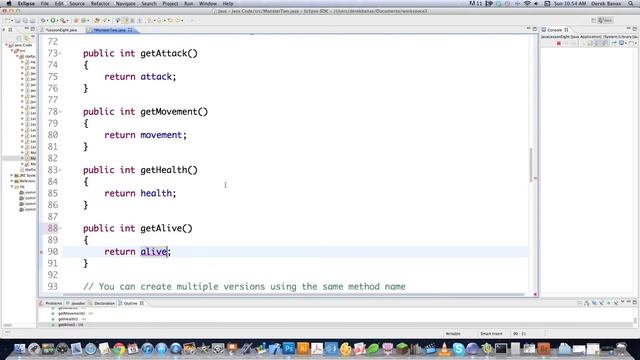Click the New Java Class icon
Image resolution: width=640 pixels, height=360 pixels.
[83, 20]
